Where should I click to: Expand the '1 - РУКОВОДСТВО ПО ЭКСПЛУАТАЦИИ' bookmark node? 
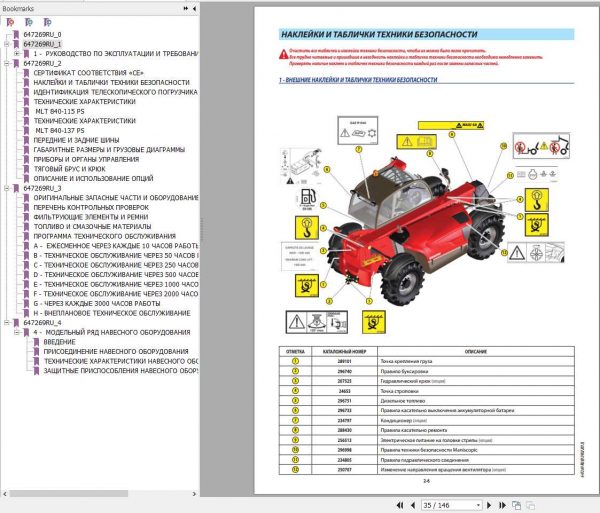(16, 54)
